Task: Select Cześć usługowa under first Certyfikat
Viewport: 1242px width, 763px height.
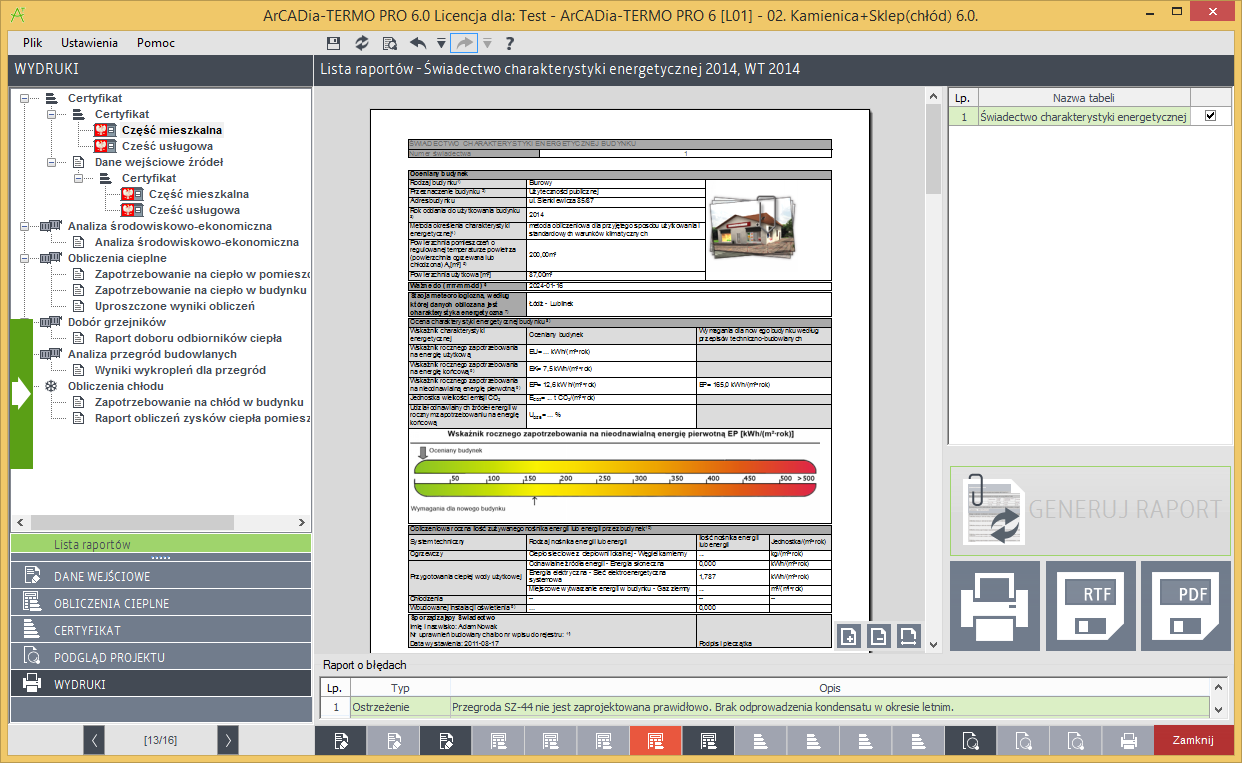Action: [x=167, y=146]
